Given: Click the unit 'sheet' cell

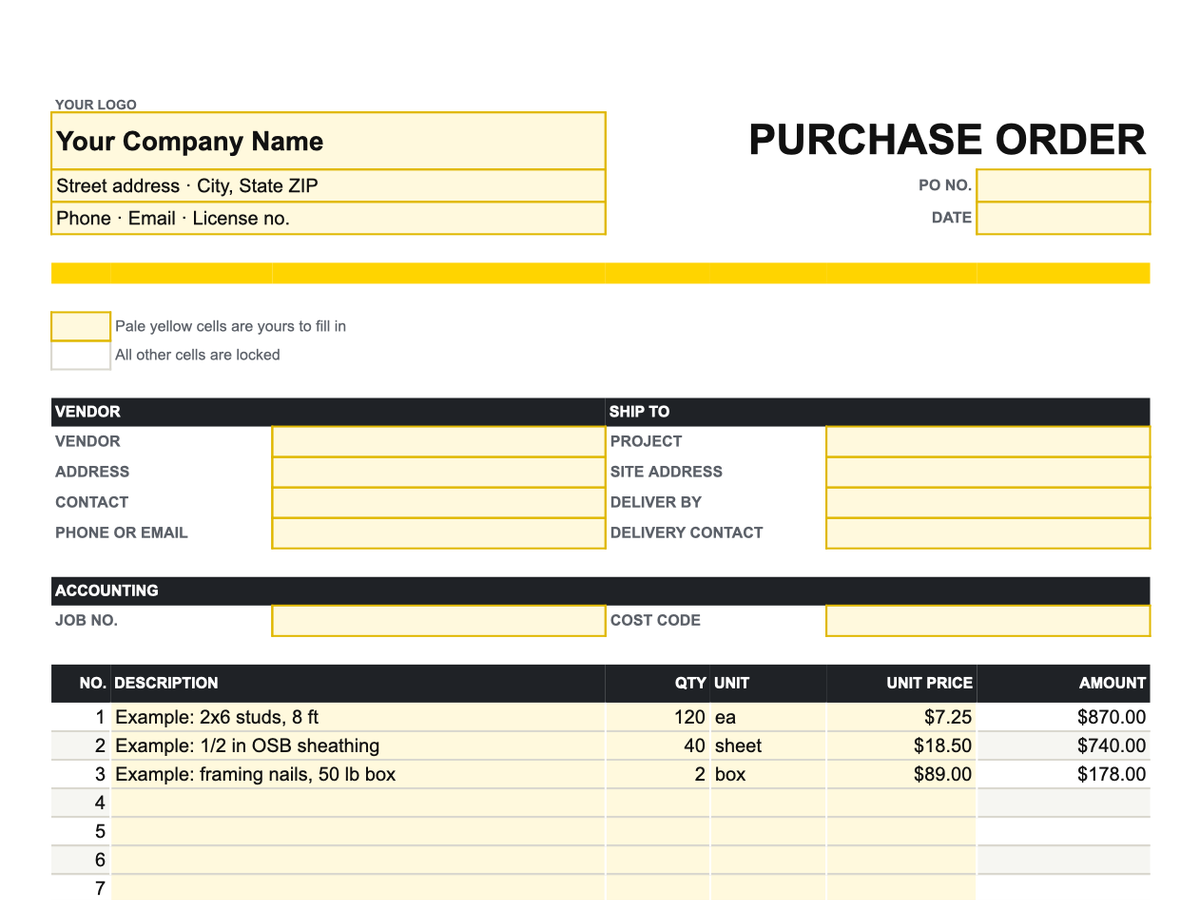Looking at the screenshot, I should coord(768,746).
